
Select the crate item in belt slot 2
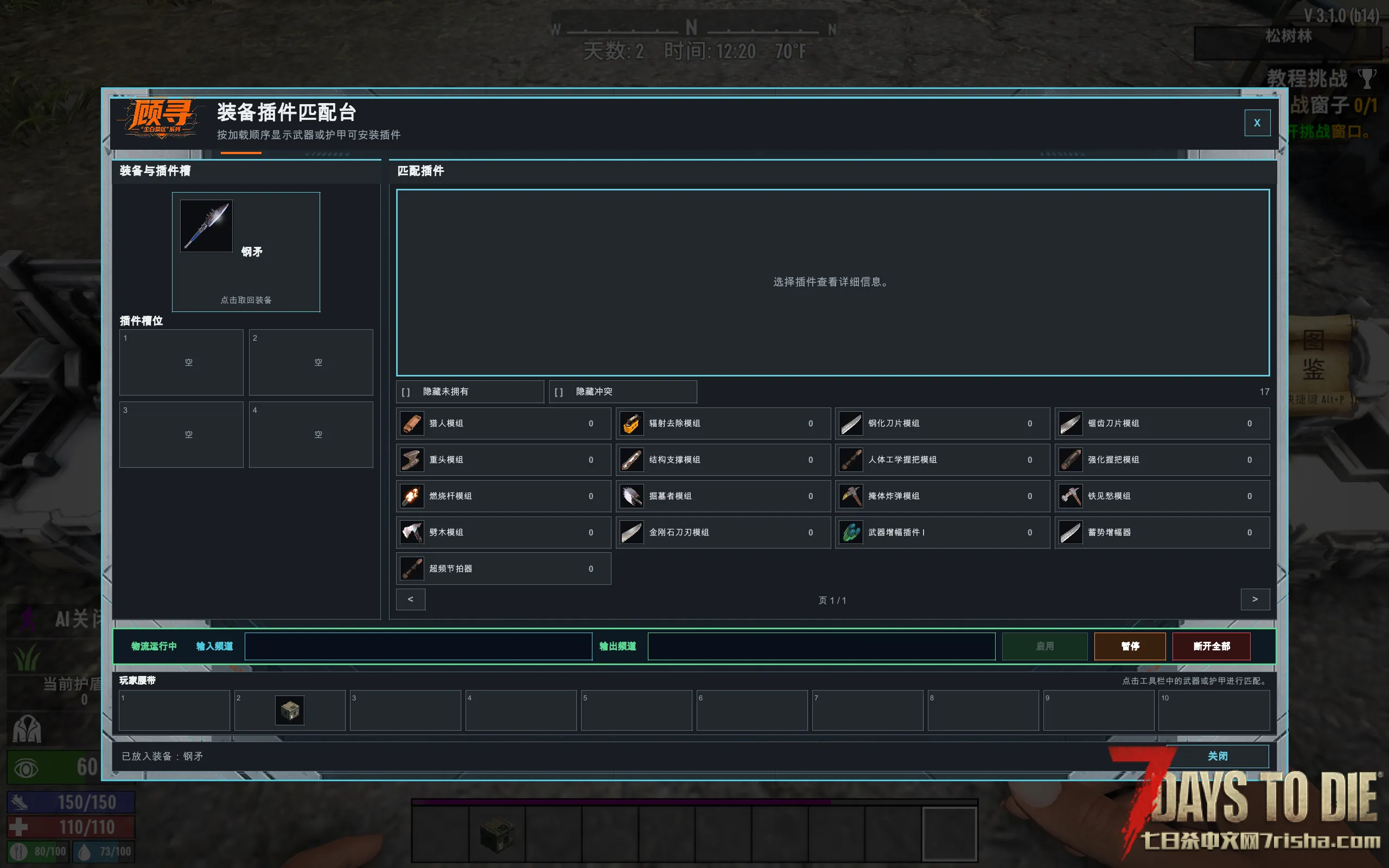[290, 711]
